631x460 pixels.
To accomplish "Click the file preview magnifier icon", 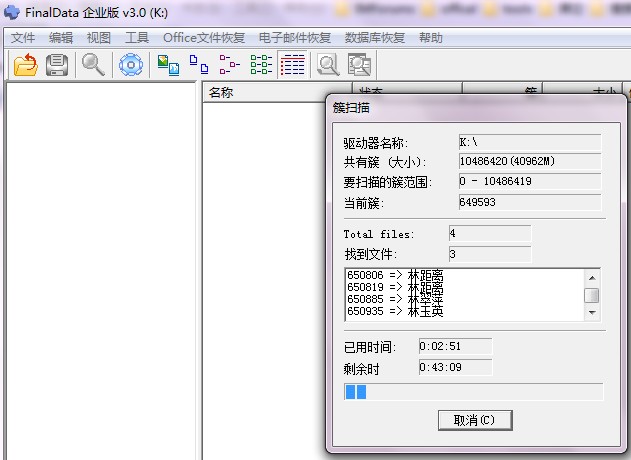I will (328, 65).
